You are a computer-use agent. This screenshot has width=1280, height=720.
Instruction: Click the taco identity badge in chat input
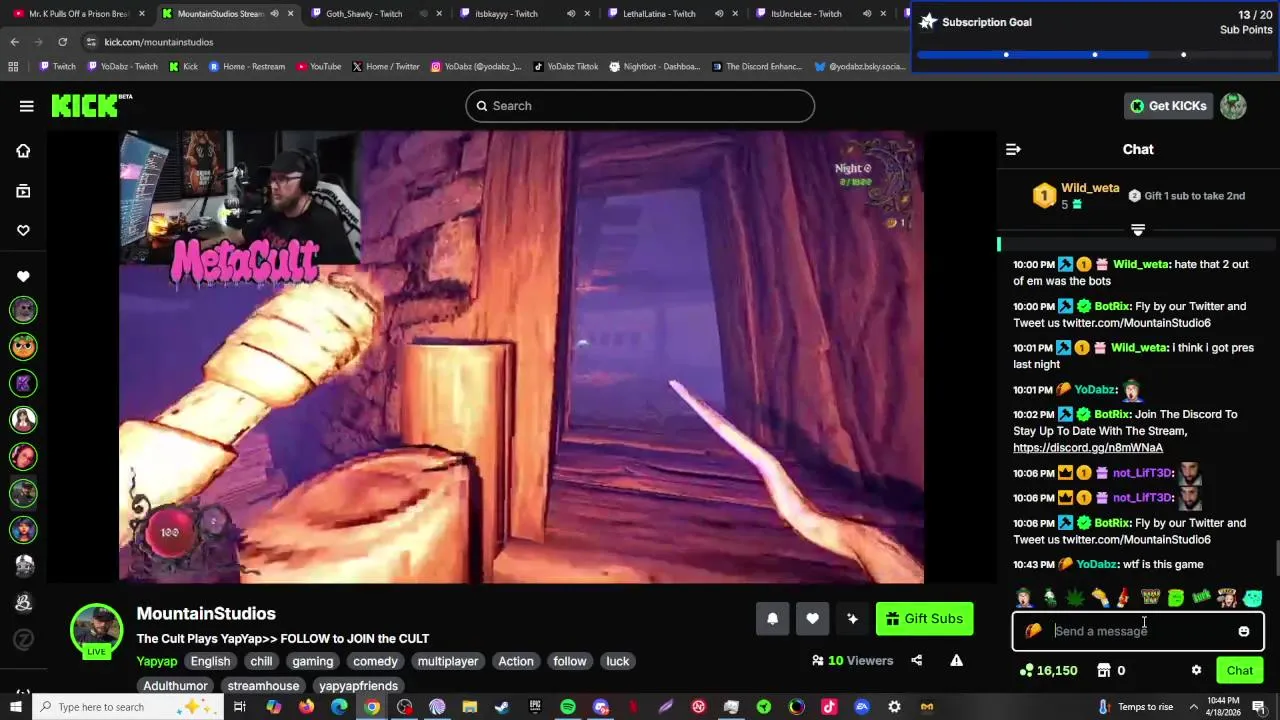pyautogui.click(x=1033, y=631)
